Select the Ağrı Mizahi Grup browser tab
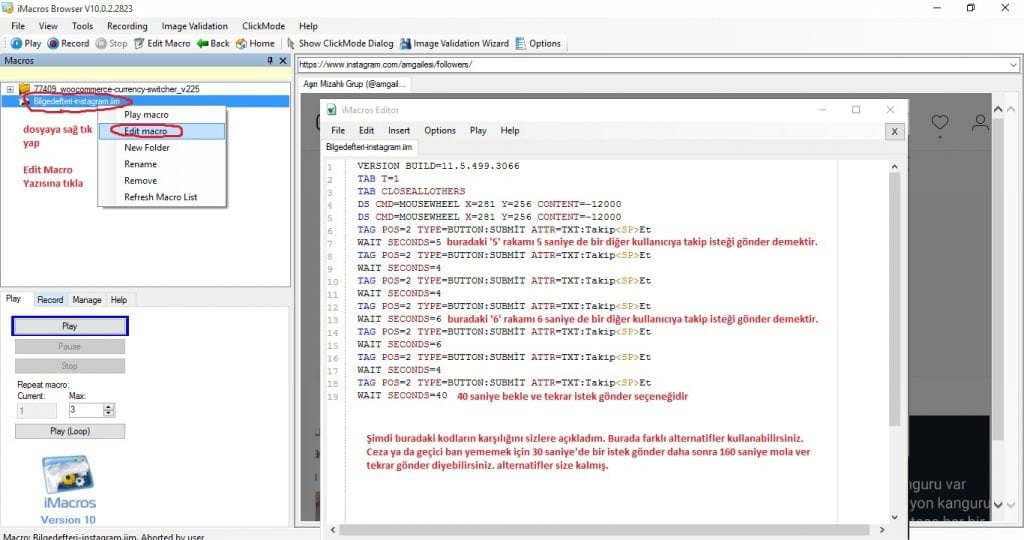1024x540 pixels. [x=355, y=84]
